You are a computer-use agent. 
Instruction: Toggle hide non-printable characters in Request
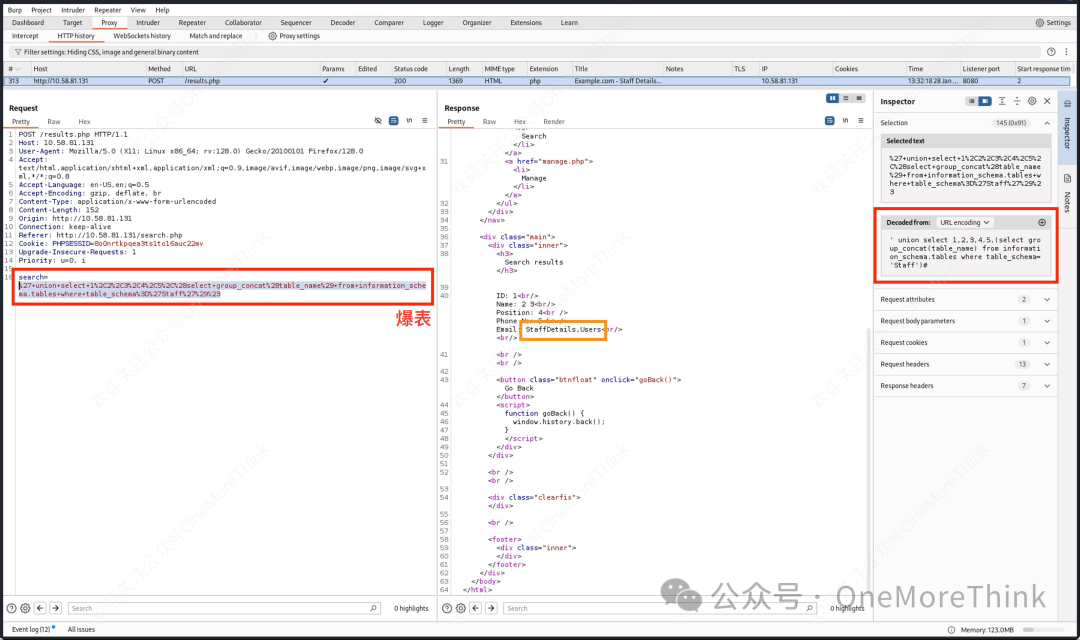[x=378, y=121]
